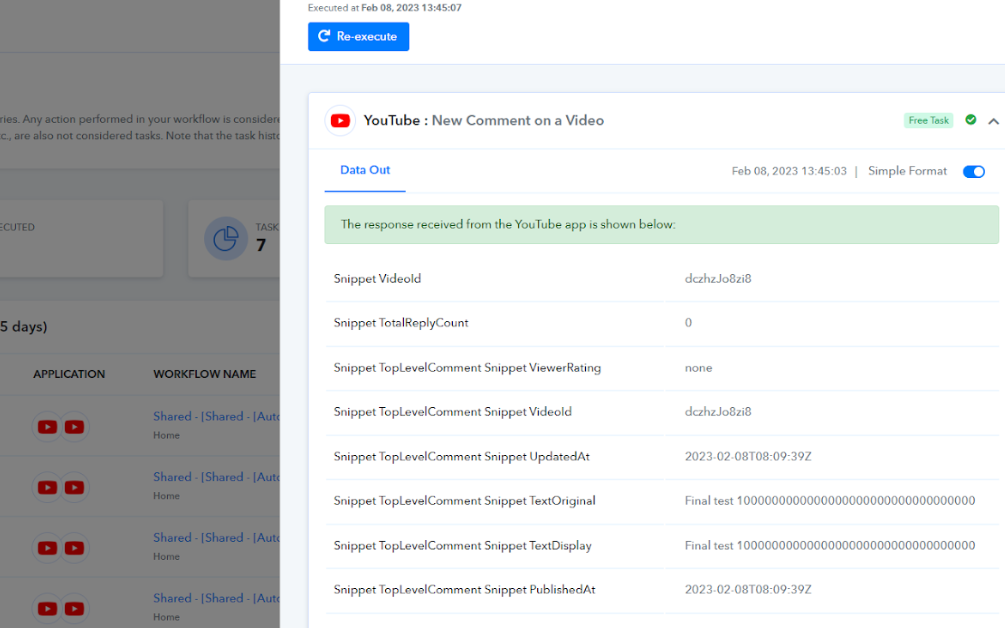Click the pie chart tasks icon
Screen dimensions: 1005x628
pyautogui.click(x=226, y=238)
